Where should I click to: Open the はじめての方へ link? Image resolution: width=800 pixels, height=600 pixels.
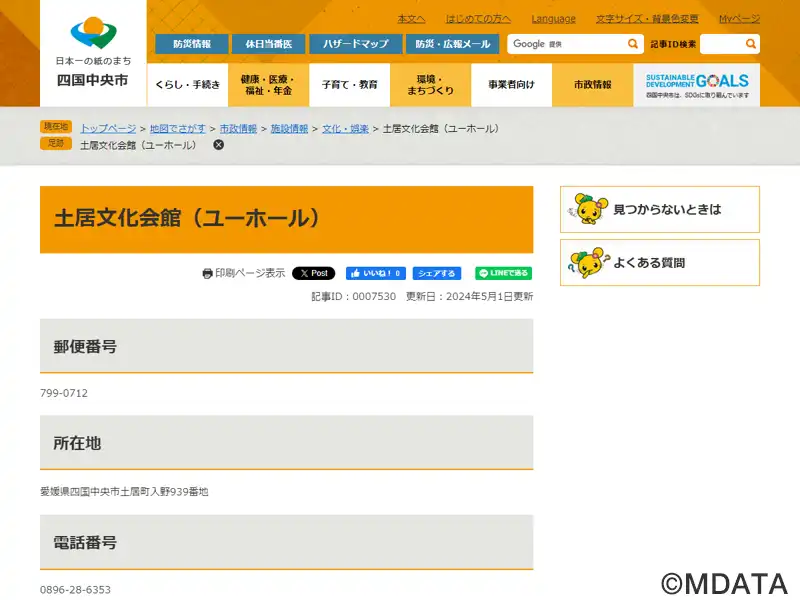478,19
